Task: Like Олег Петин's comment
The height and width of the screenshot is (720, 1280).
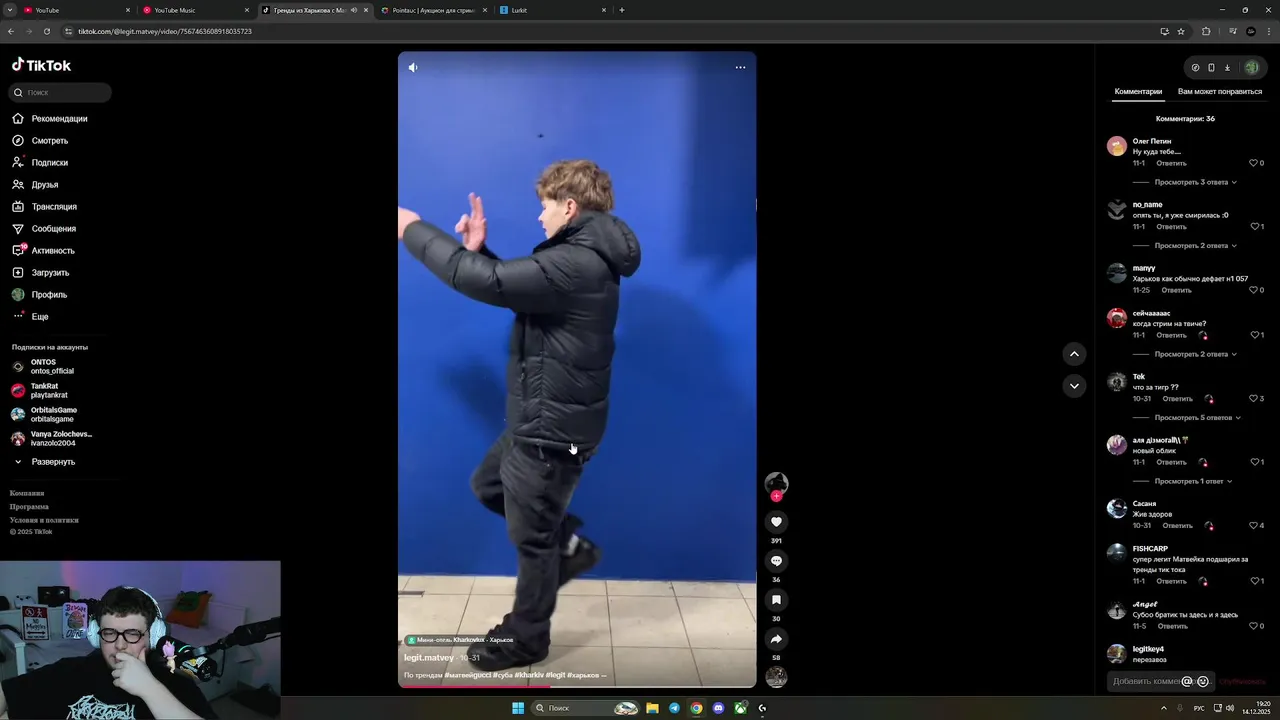Action: [1254, 163]
